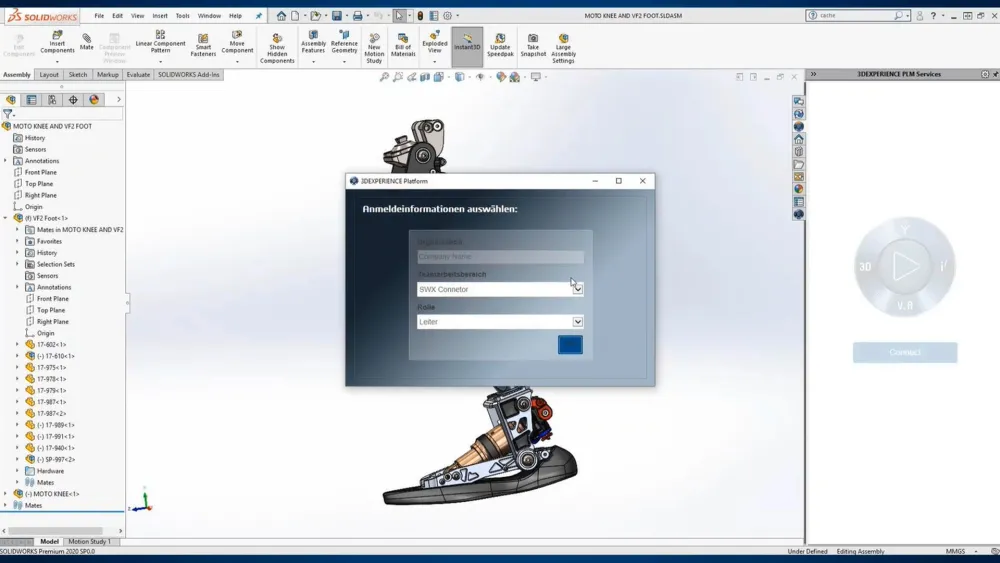The width and height of the screenshot is (1000, 563).
Task: Pin the menu bar pushpin icon
Action: 258,15
